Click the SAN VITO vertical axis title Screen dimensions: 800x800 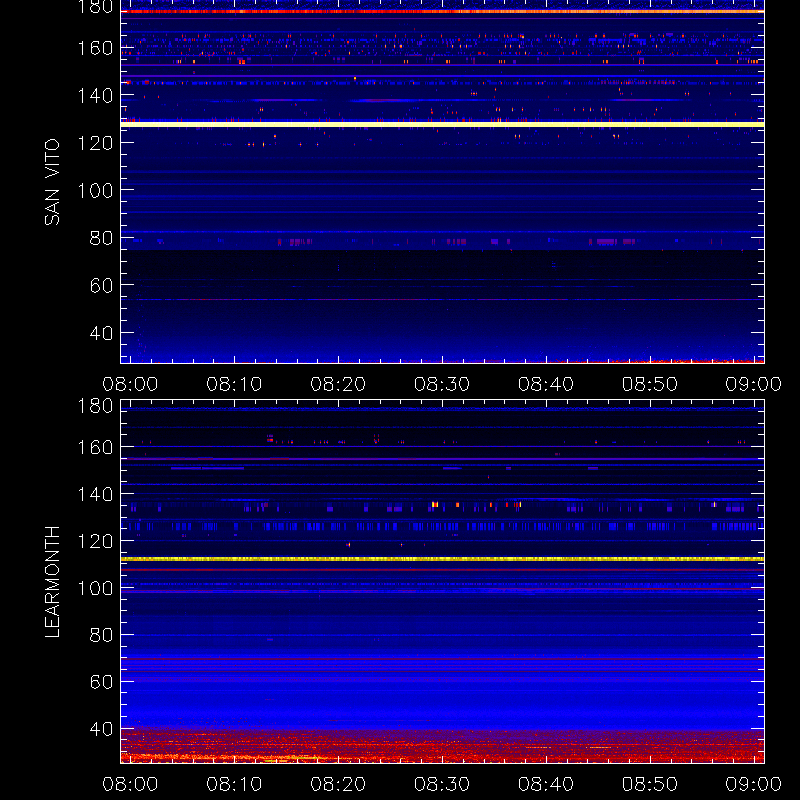[52, 182]
